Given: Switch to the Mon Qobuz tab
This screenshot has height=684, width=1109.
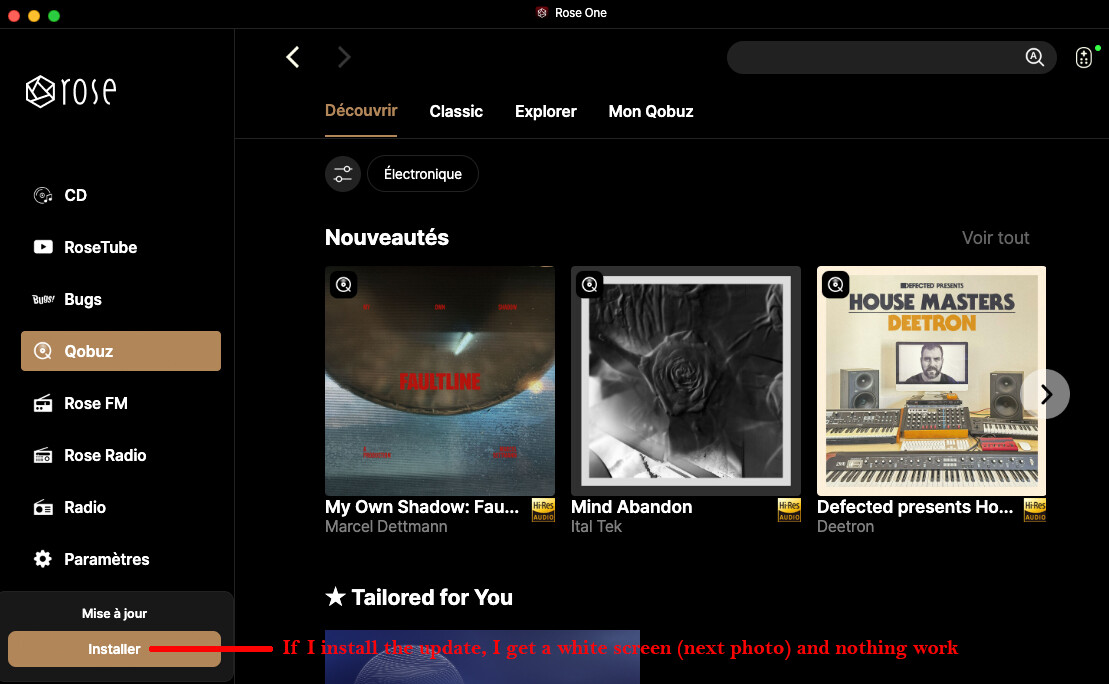Looking at the screenshot, I should (x=651, y=112).
